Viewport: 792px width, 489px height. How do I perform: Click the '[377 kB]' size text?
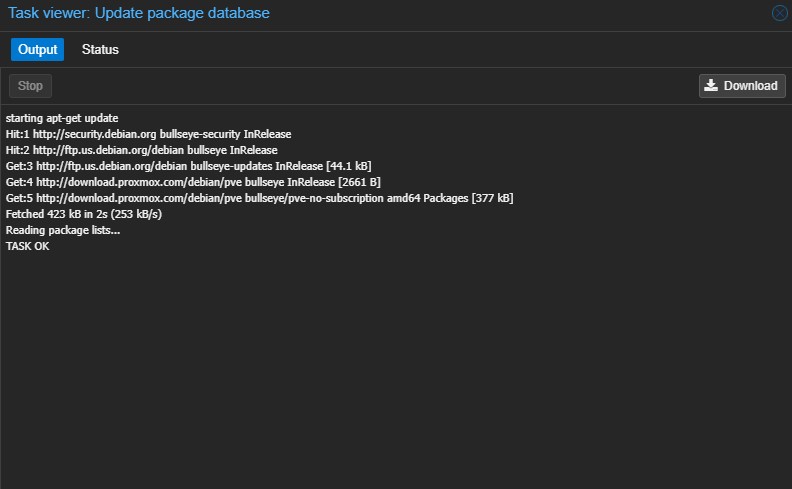coord(492,198)
